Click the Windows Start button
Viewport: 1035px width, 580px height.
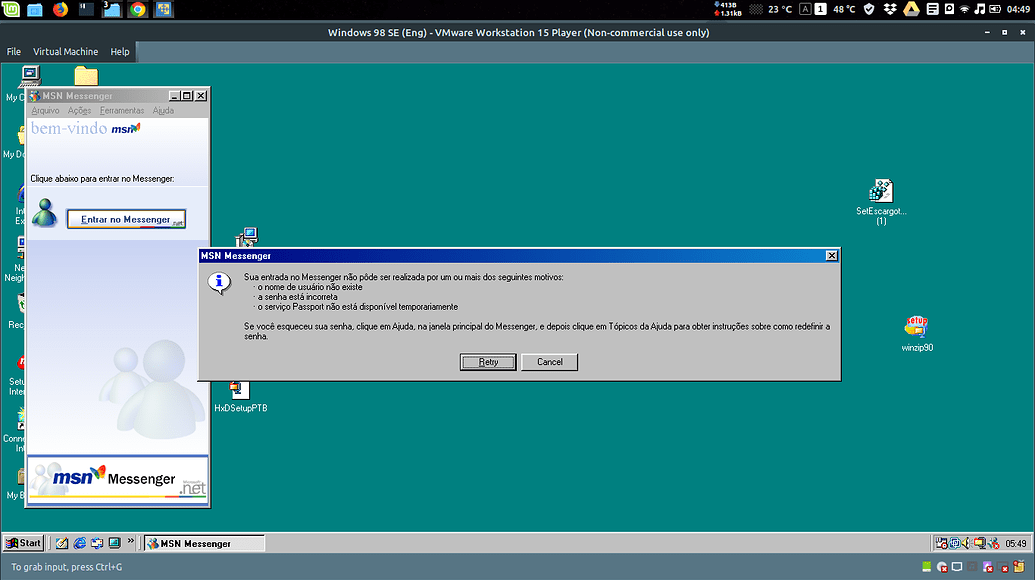22,542
